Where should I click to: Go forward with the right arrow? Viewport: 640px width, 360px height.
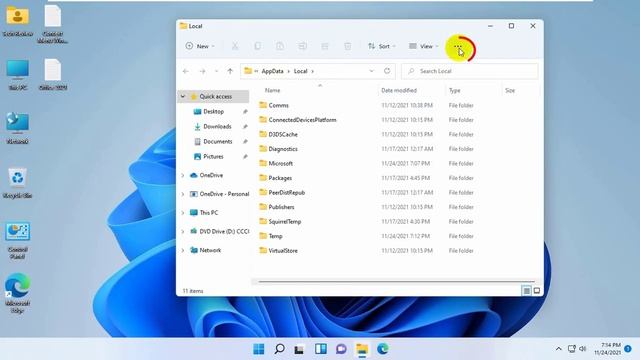click(x=202, y=71)
